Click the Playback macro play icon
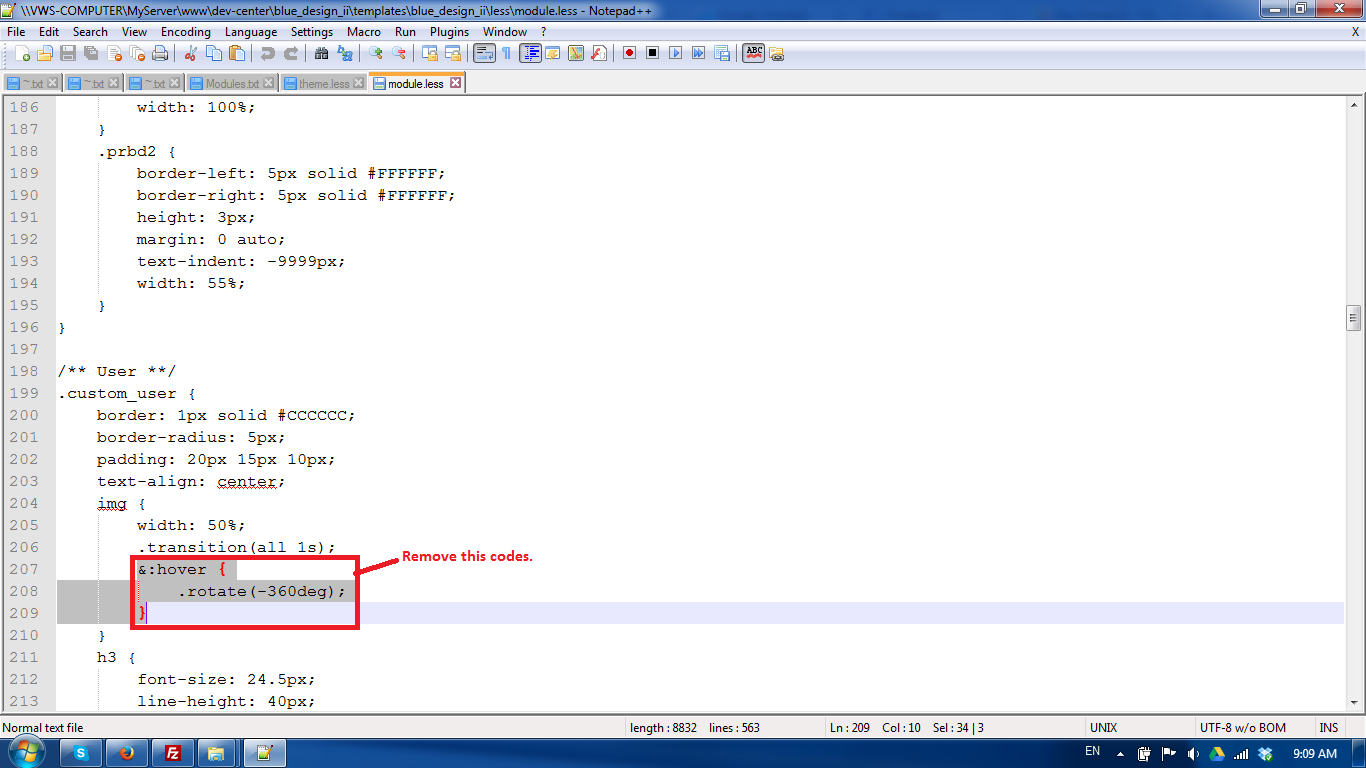 click(x=675, y=53)
